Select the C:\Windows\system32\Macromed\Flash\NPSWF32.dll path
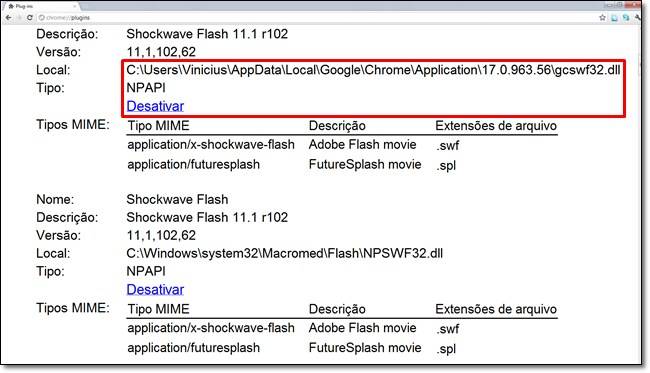 [x=284, y=253]
